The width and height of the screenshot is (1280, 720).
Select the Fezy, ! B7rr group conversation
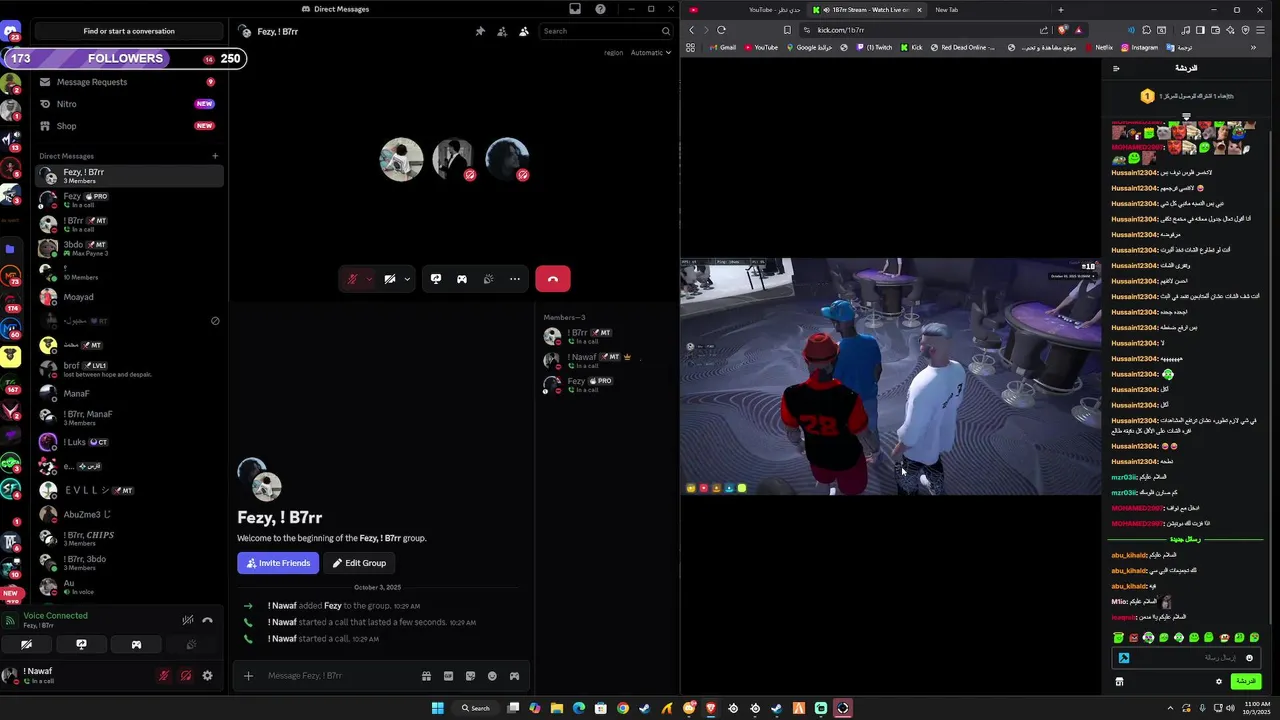pyautogui.click(x=128, y=176)
